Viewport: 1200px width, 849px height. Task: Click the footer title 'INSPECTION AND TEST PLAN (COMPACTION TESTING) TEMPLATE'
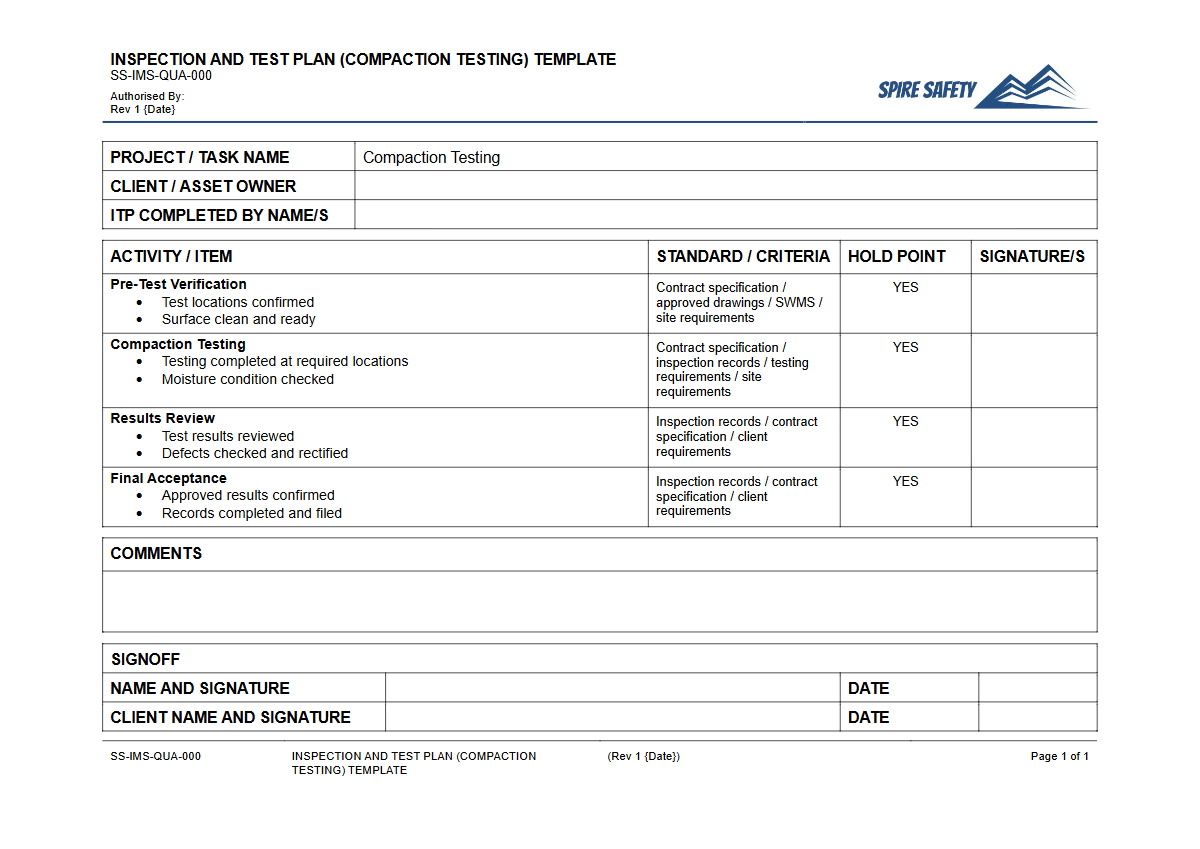(414, 763)
